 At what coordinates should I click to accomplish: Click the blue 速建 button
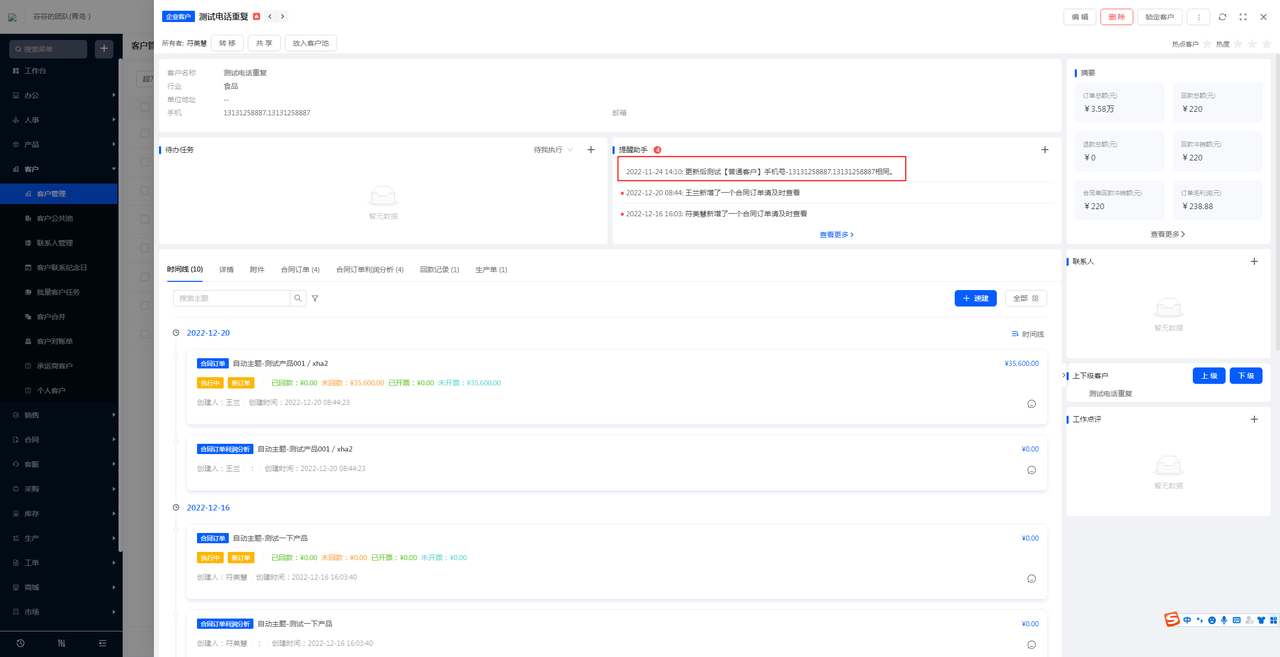point(975,298)
